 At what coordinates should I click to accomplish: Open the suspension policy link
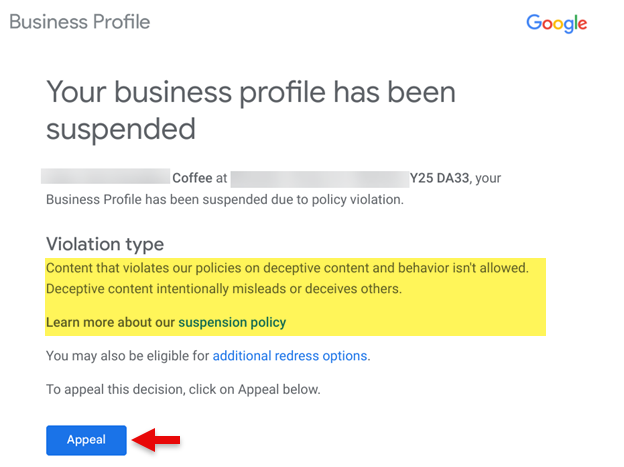(232, 322)
